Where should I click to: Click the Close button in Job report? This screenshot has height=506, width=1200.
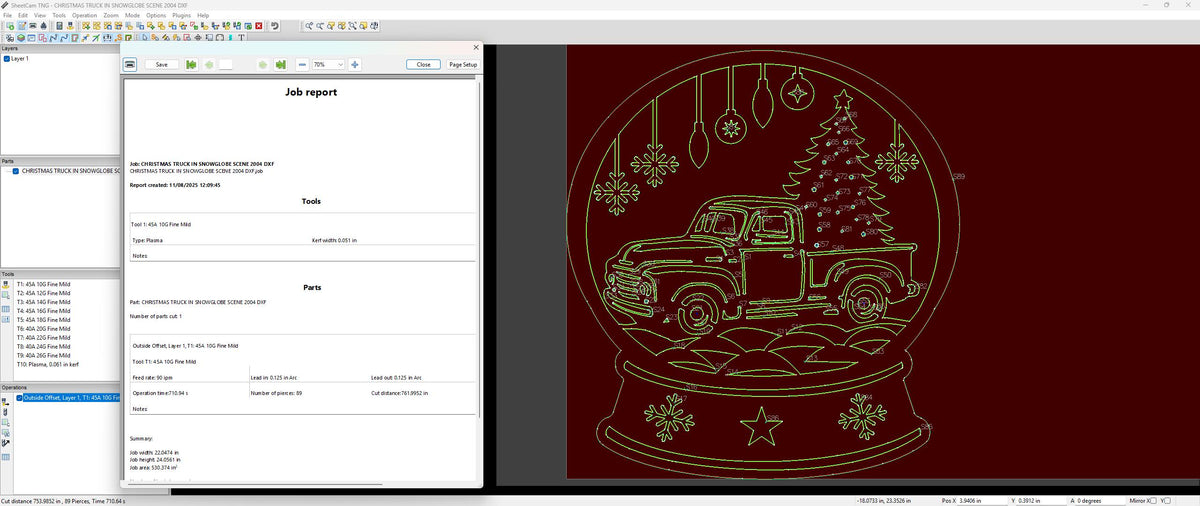[x=423, y=64]
